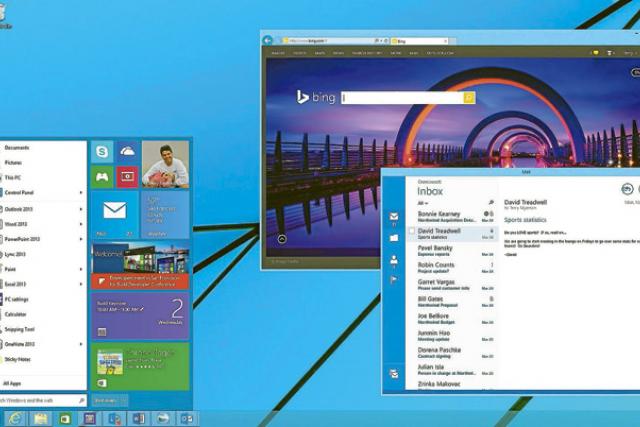Screen dimensions: 640x427
Task: Click the mail envelope icon in Mail sidebar
Action: pyautogui.click(x=394, y=217)
